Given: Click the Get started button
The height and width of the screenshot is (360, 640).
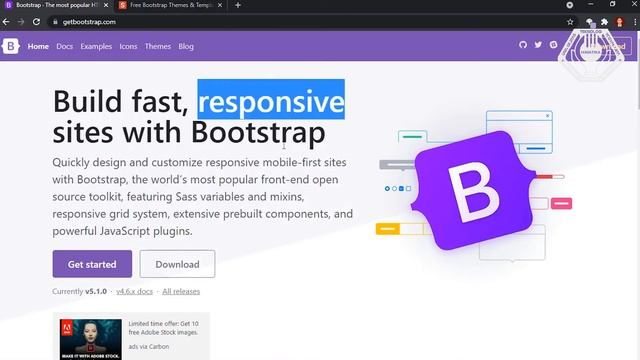Looking at the screenshot, I should (x=92, y=264).
